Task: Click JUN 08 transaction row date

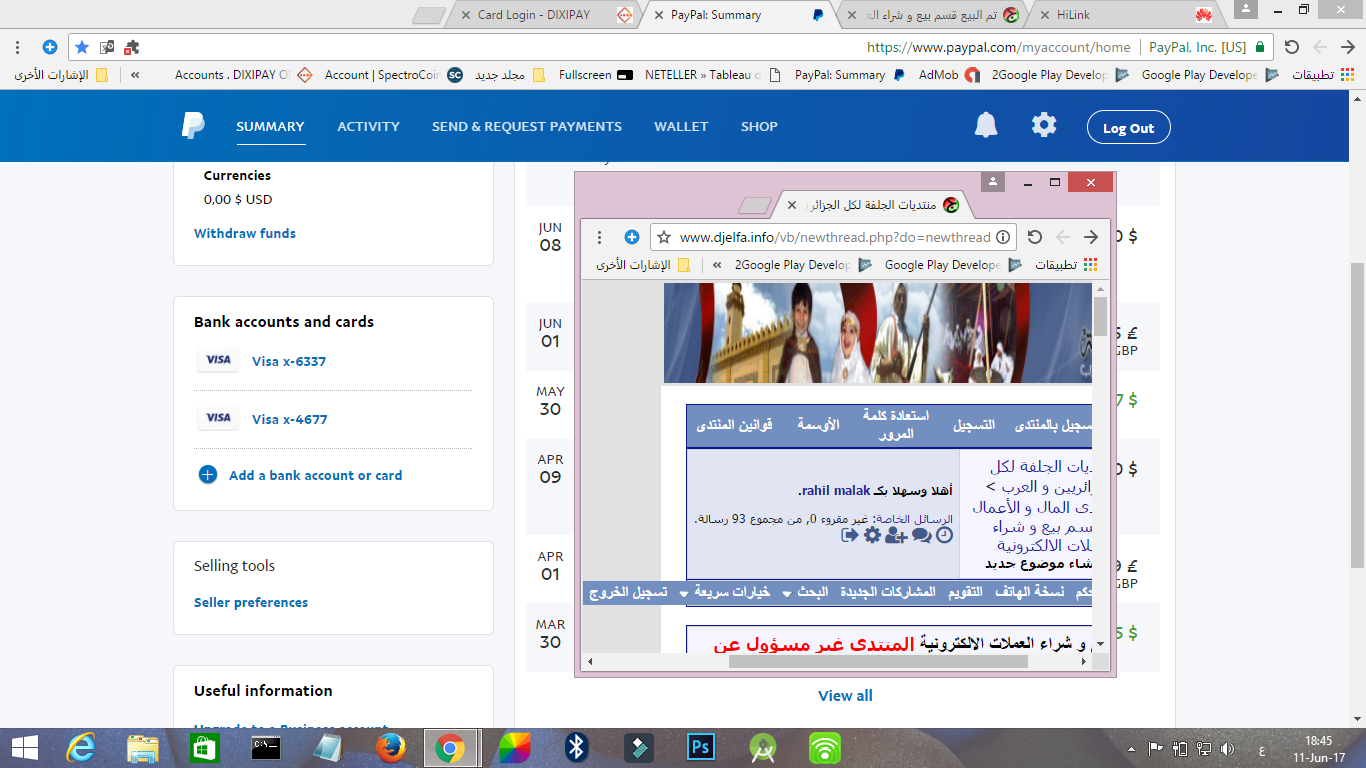Action: click(551, 237)
